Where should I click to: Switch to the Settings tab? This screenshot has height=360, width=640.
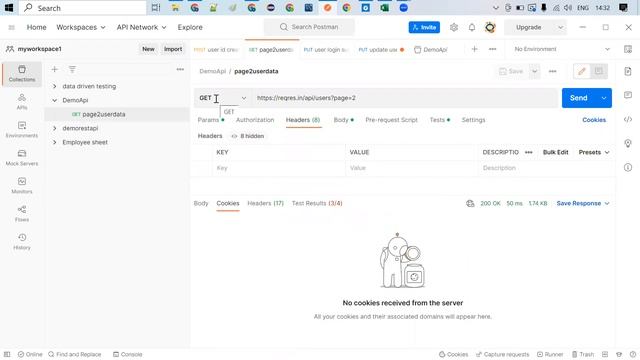473,120
